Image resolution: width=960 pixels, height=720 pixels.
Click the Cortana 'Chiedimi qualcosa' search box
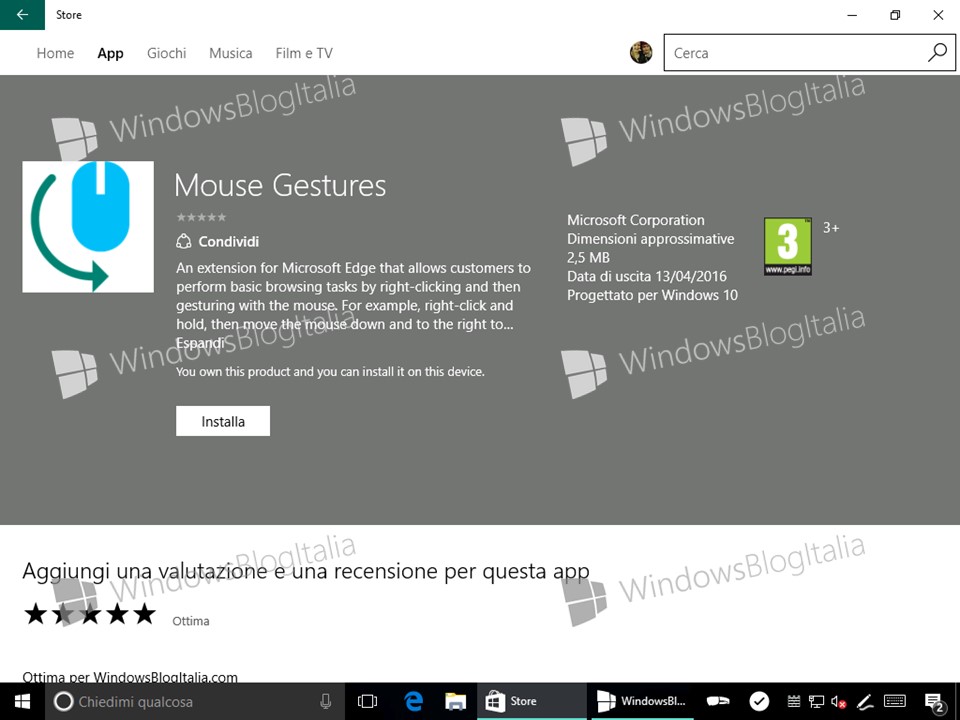(x=195, y=702)
